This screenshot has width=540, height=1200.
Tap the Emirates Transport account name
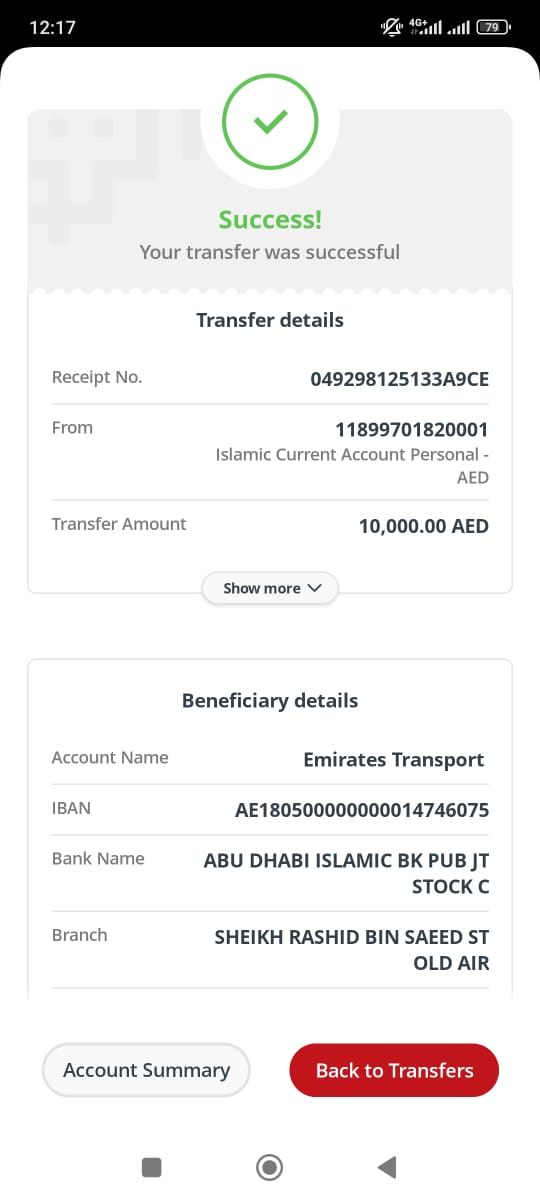(394, 760)
